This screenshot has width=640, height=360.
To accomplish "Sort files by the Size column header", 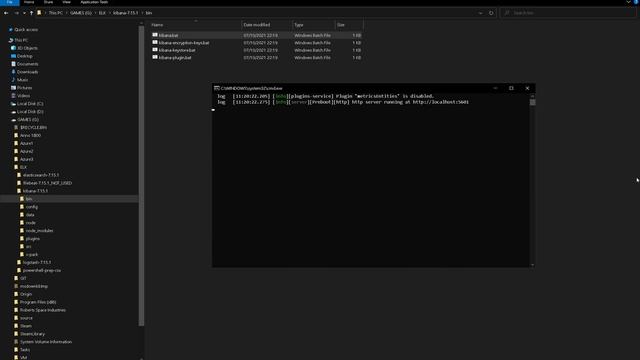I will 349,25.
